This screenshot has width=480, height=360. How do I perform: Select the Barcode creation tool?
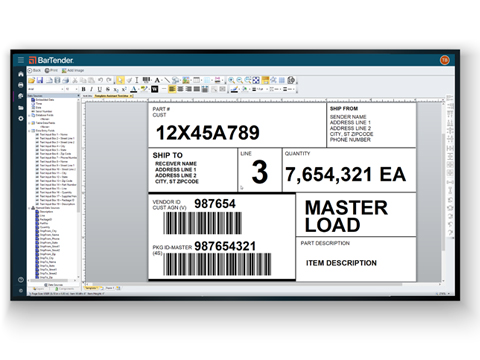coord(146,80)
